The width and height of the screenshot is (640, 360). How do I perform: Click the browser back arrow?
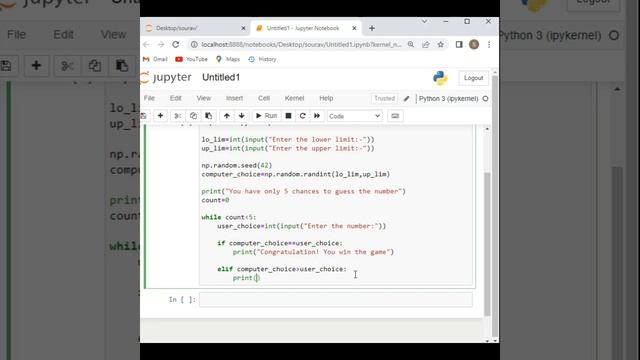146,44
